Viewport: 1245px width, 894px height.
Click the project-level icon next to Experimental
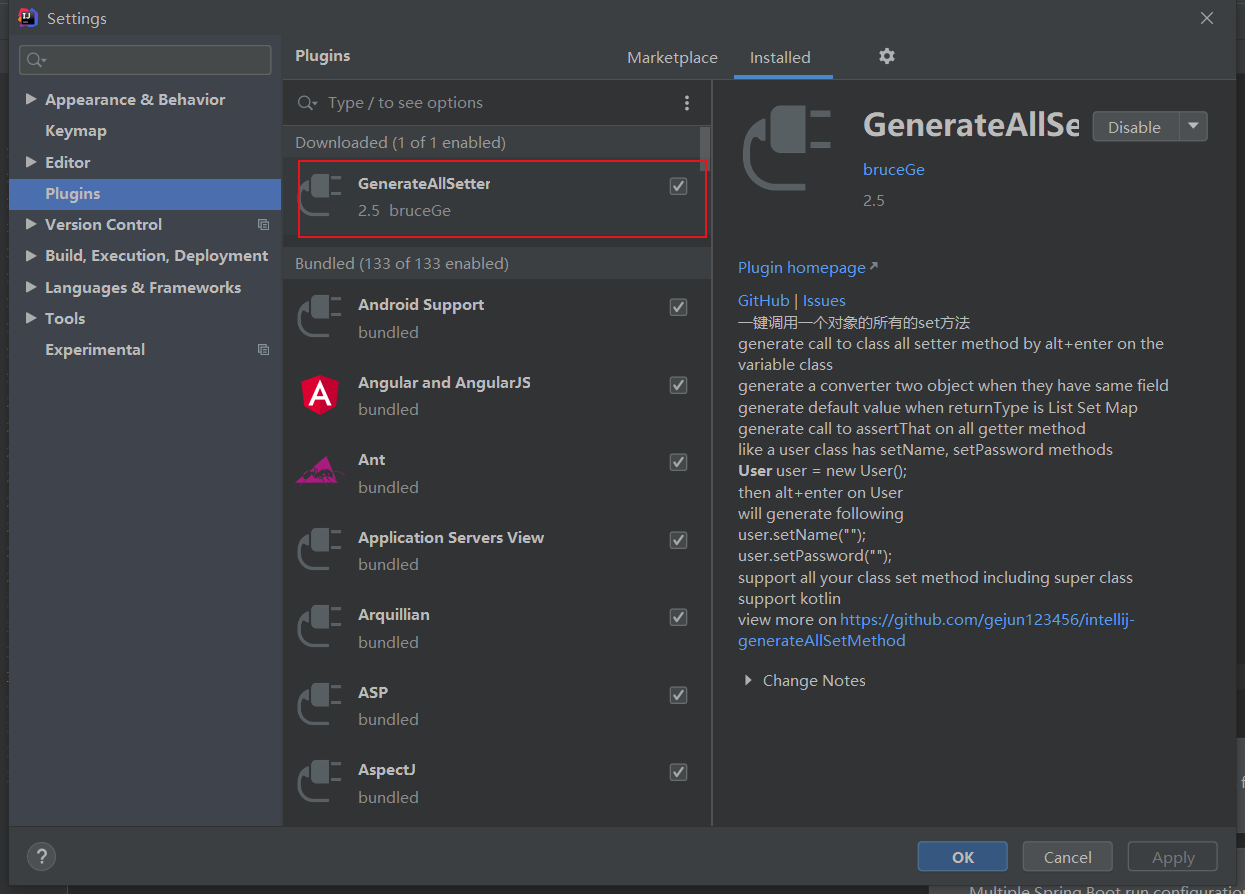[263, 350]
